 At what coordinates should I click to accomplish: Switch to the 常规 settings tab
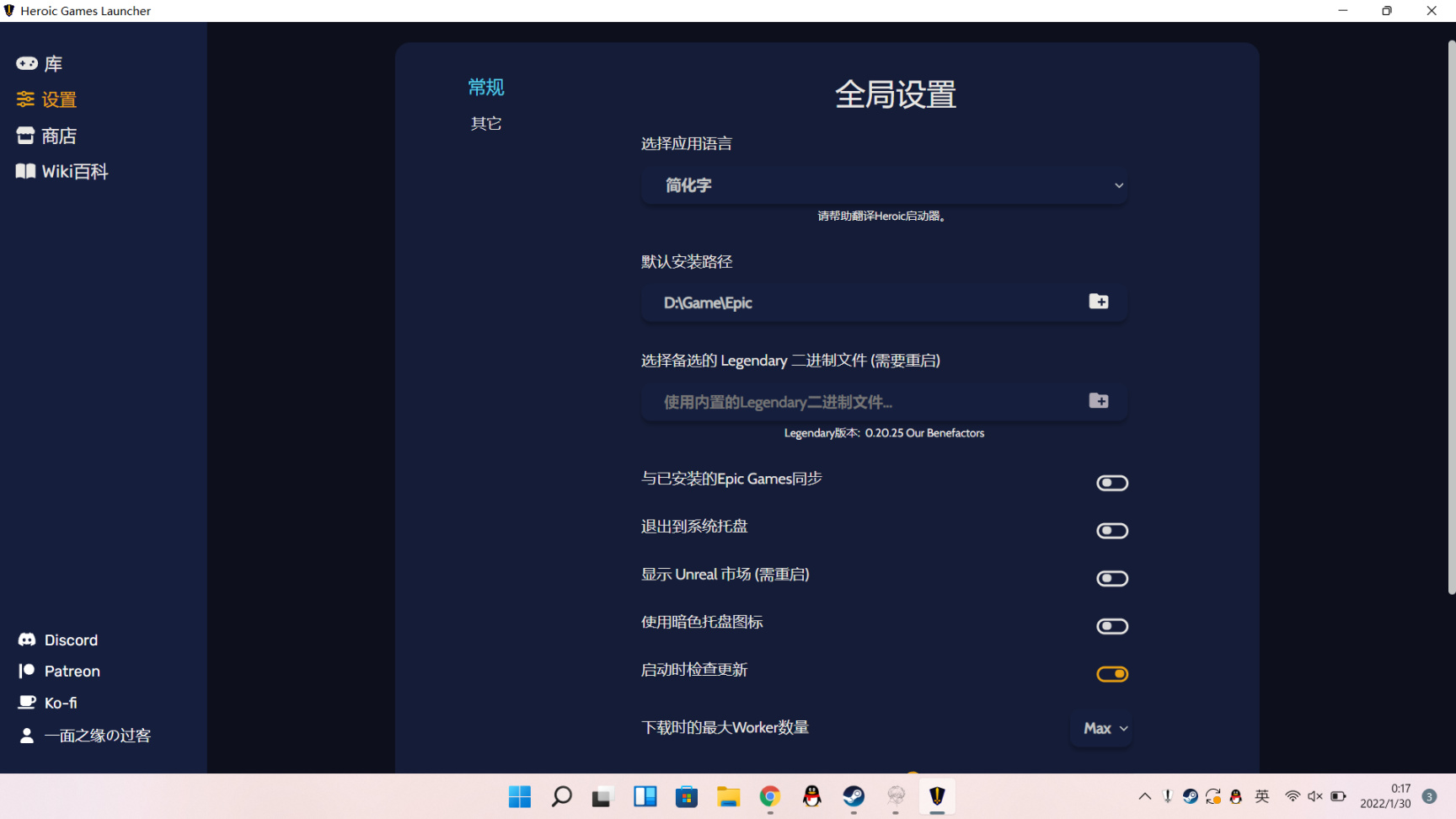[x=486, y=87]
